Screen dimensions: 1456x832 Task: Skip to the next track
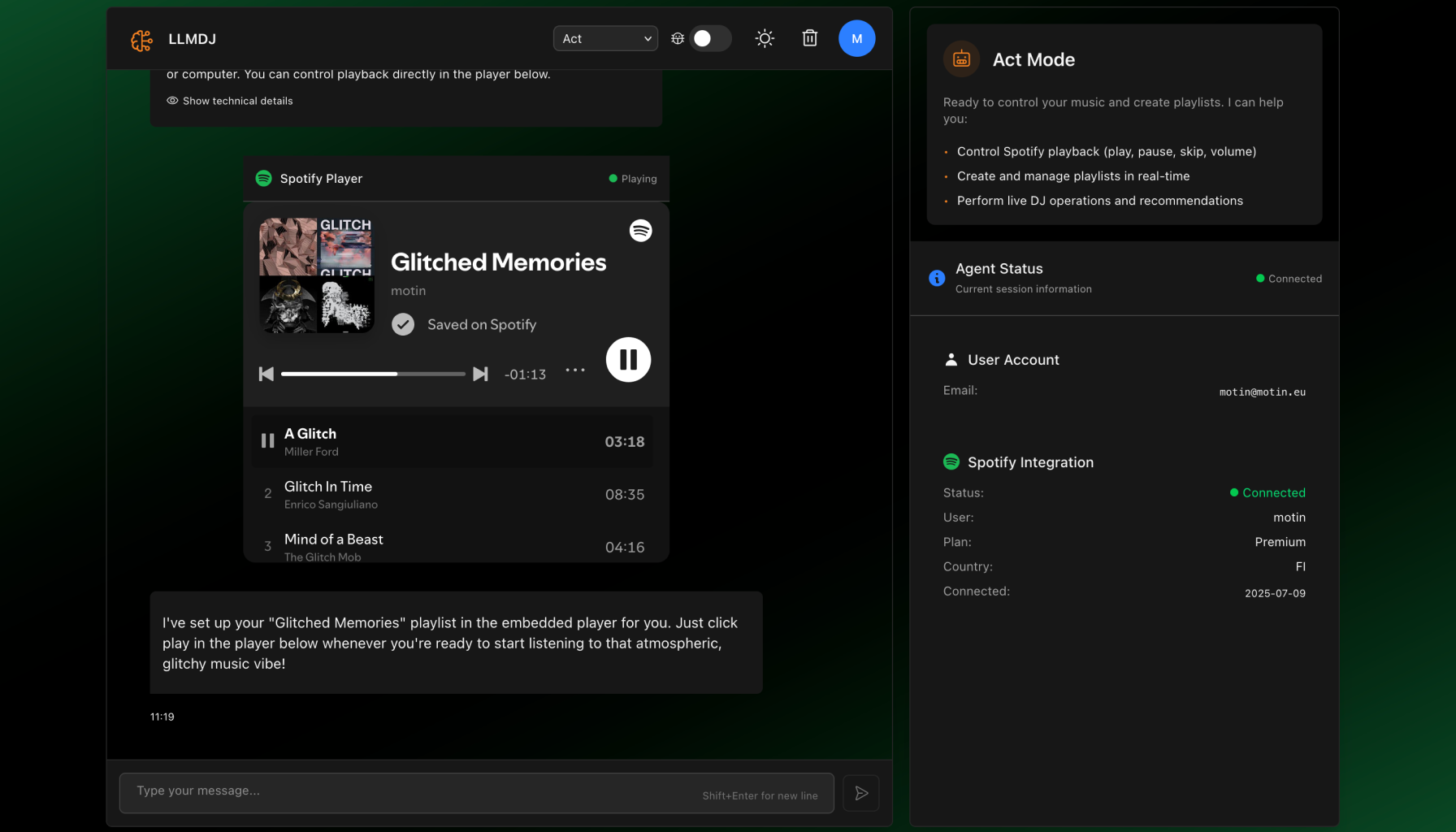coord(480,374)
